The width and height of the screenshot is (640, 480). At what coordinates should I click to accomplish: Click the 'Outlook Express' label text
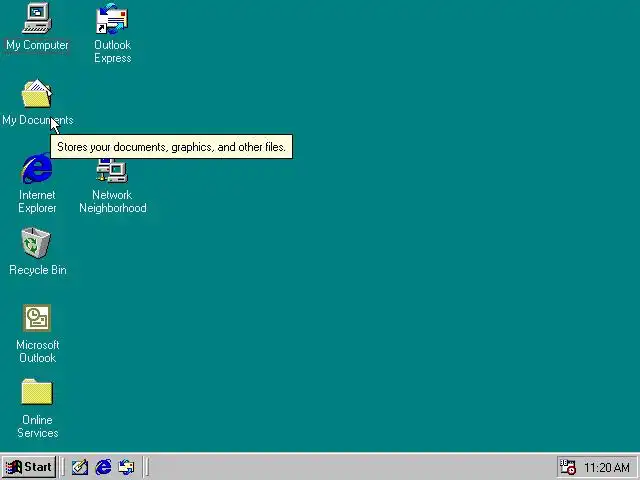pyautogui.click(x=113, y=51)
